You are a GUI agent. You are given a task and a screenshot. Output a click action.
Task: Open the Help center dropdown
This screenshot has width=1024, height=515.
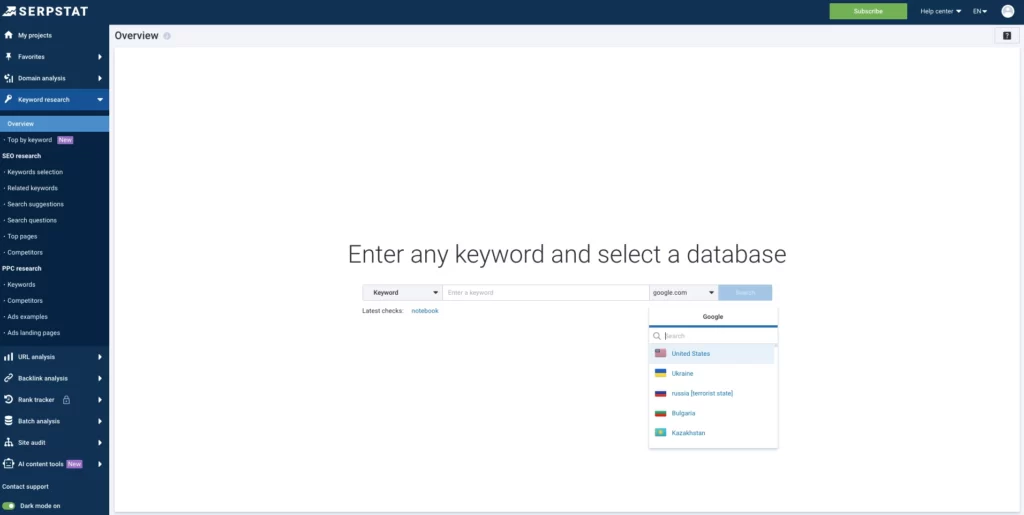pyautogui.click(x=940, y=11)
